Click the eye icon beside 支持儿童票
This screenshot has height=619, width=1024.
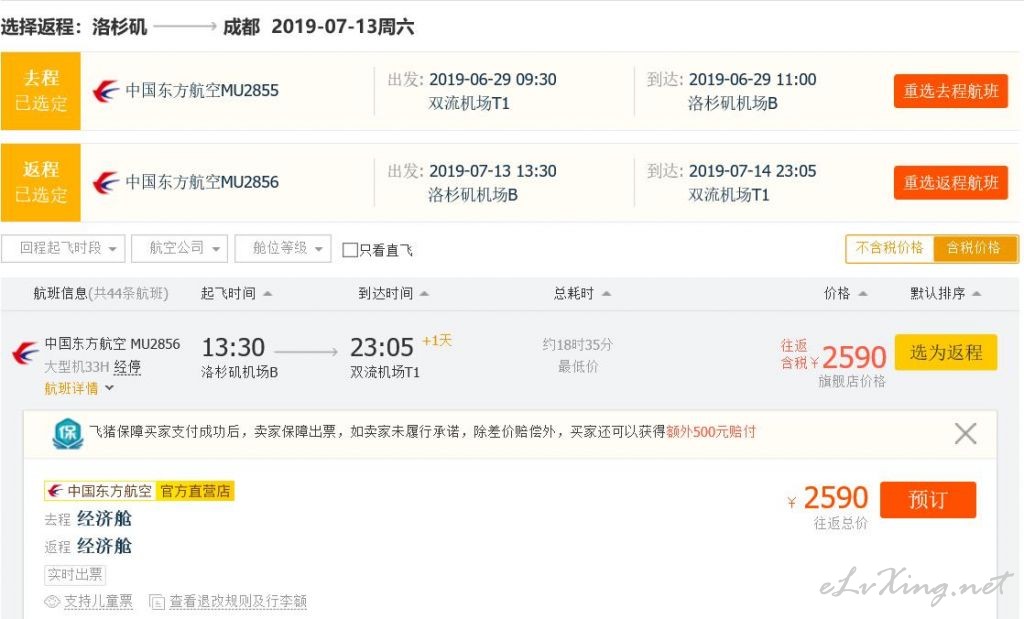[x=52, y=601]
